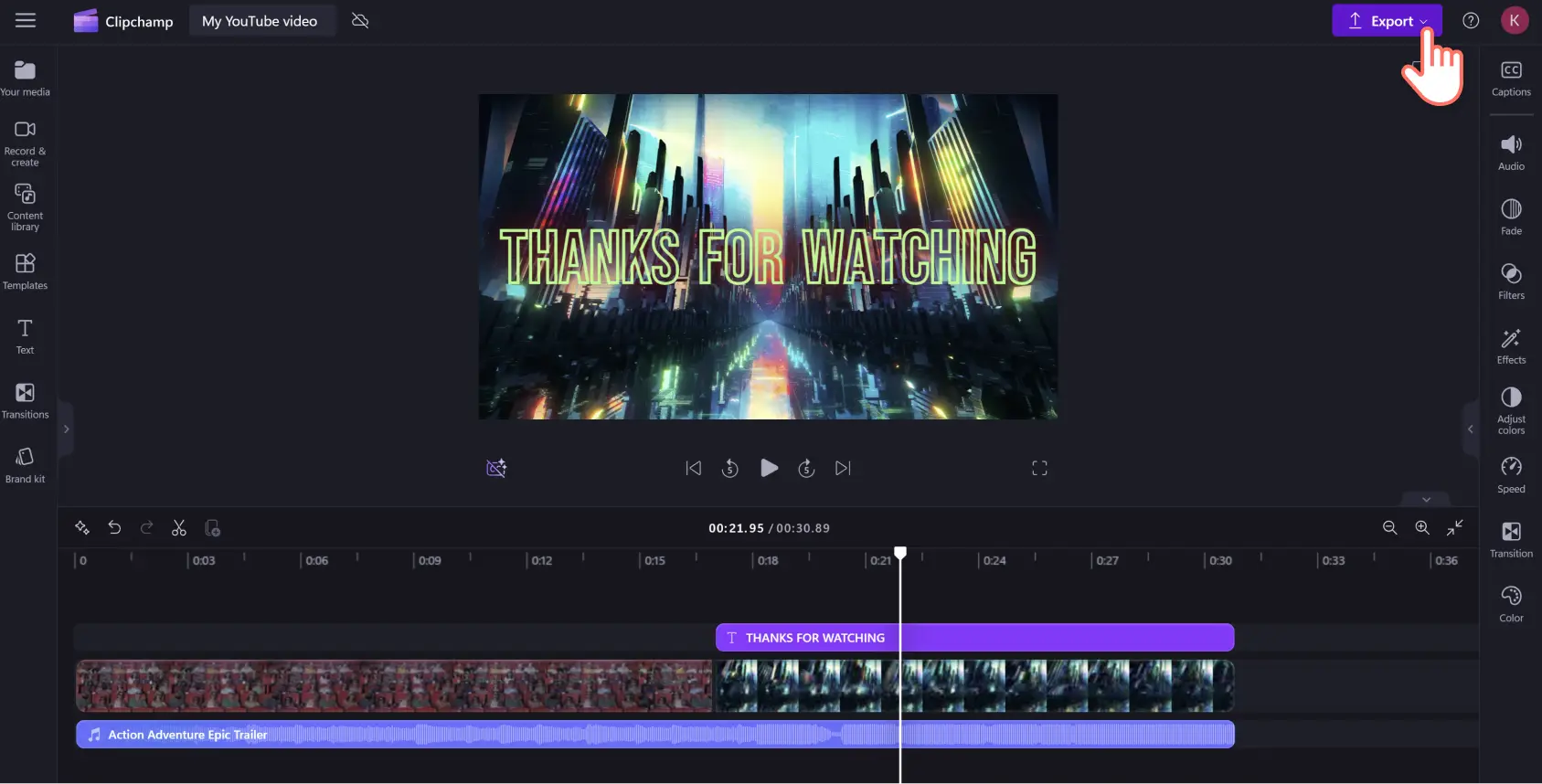Open the Filters panel
This screenshot has height=784, width=1542.
click(x=1511, y=281)
